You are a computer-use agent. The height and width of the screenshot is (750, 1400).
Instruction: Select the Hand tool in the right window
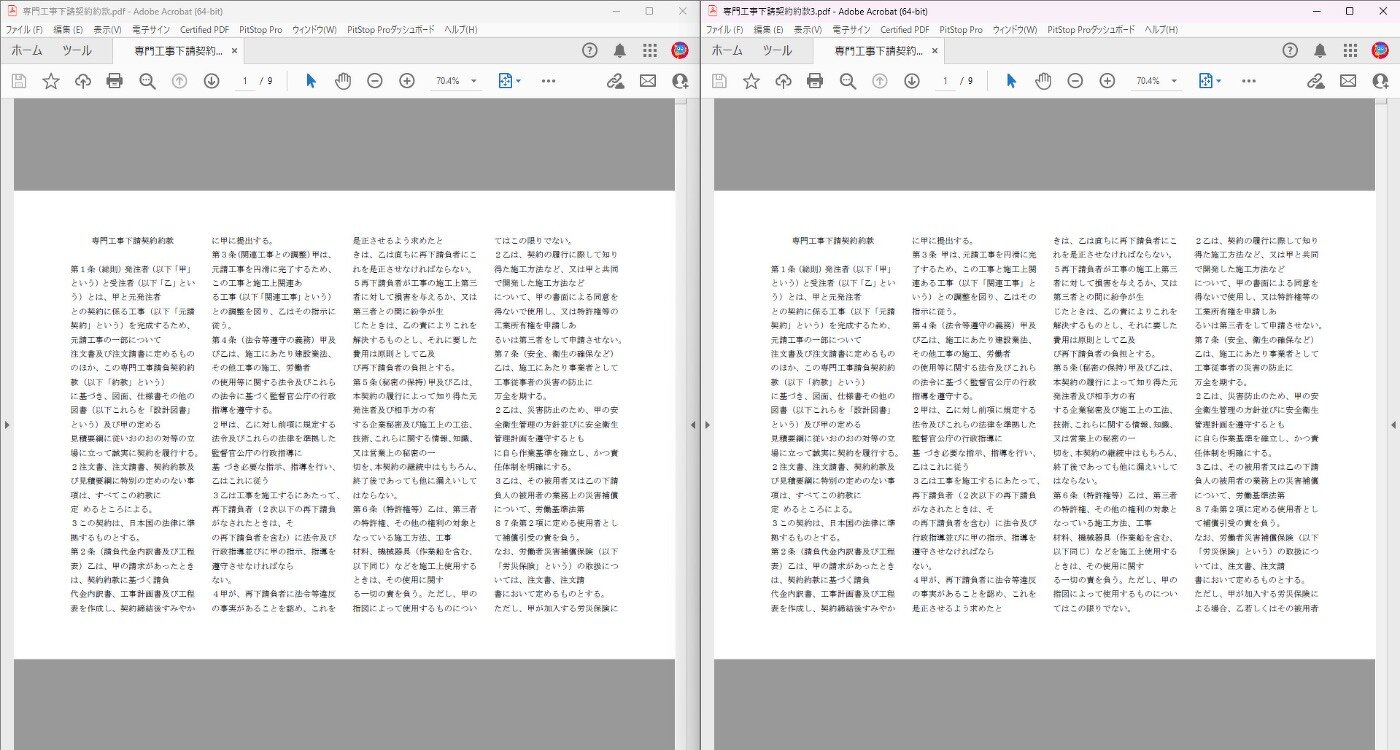point(1043,81)
